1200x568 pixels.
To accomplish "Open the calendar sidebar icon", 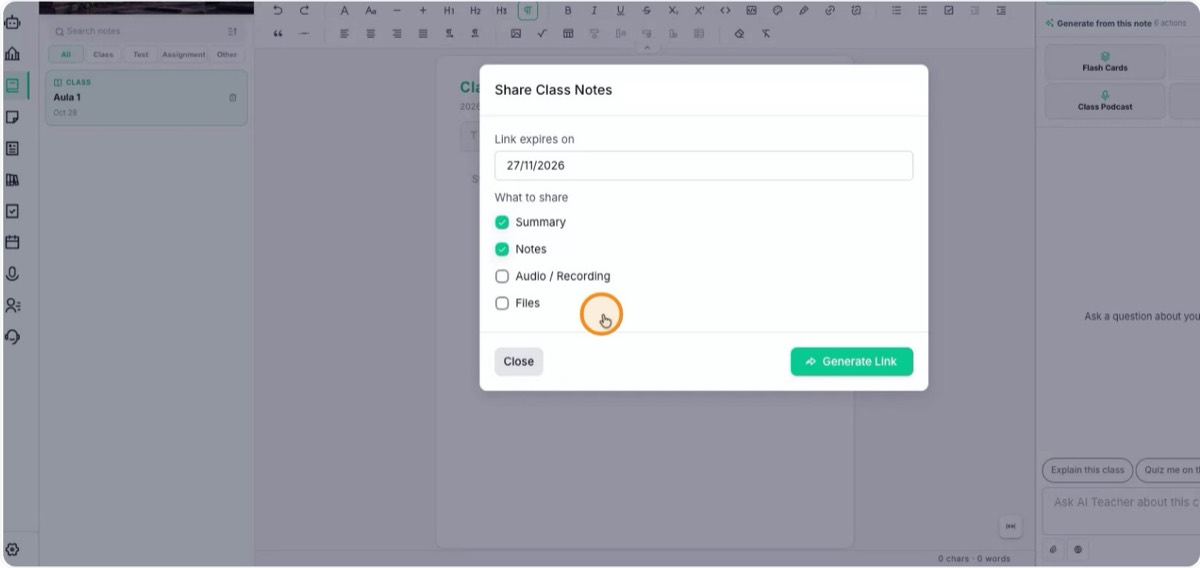I will (12, 242).
